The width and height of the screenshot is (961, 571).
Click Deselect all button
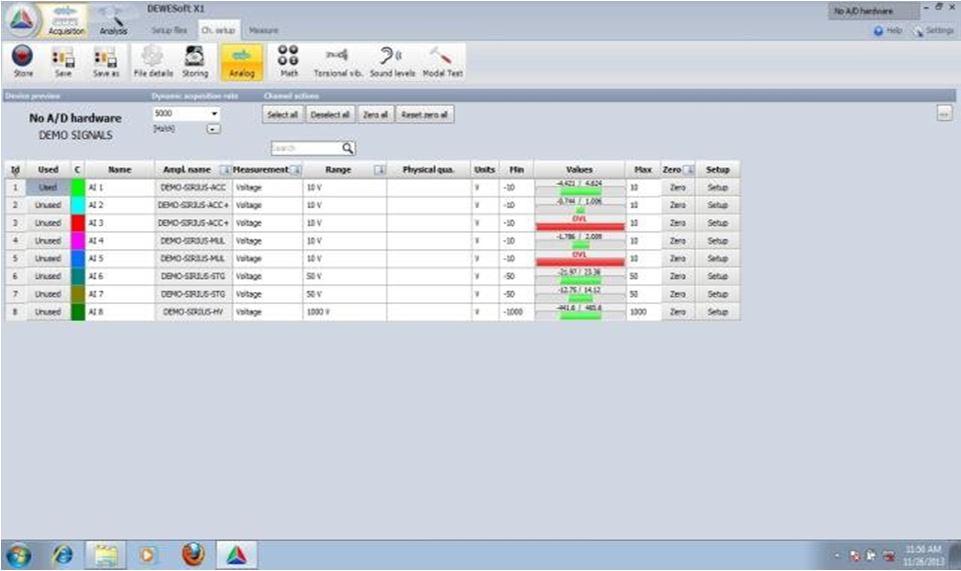coord(330,115)
